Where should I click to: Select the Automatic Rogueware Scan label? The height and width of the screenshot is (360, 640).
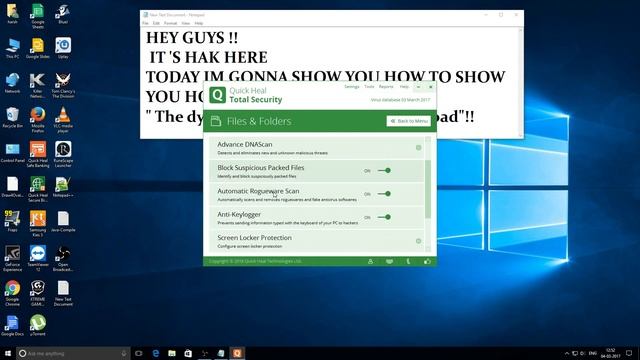[258, 191]
